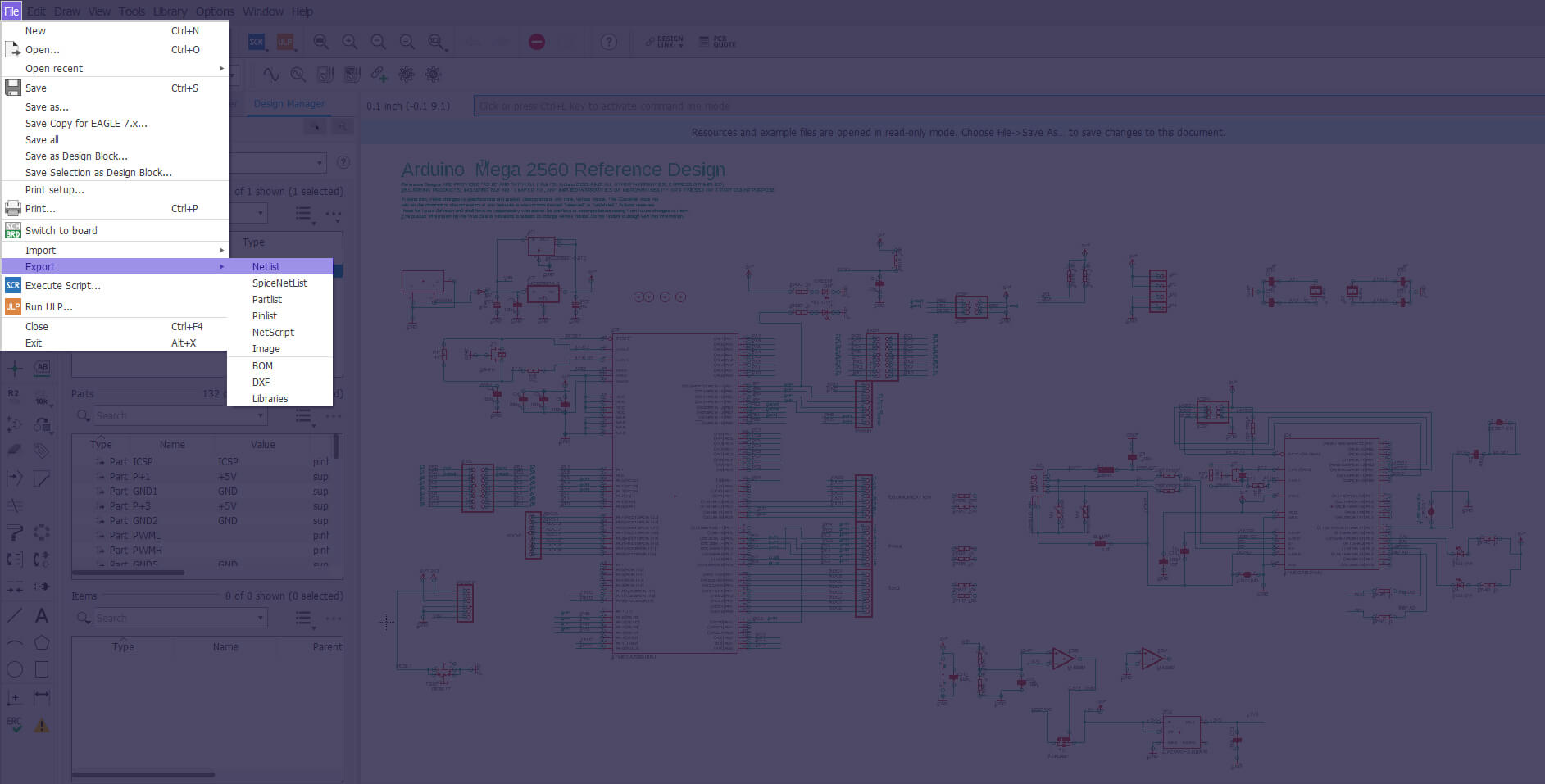Choose Libraries export option
Viewport: 1545px width, 784px height.
pyautogui.click(x=280, y=398)
